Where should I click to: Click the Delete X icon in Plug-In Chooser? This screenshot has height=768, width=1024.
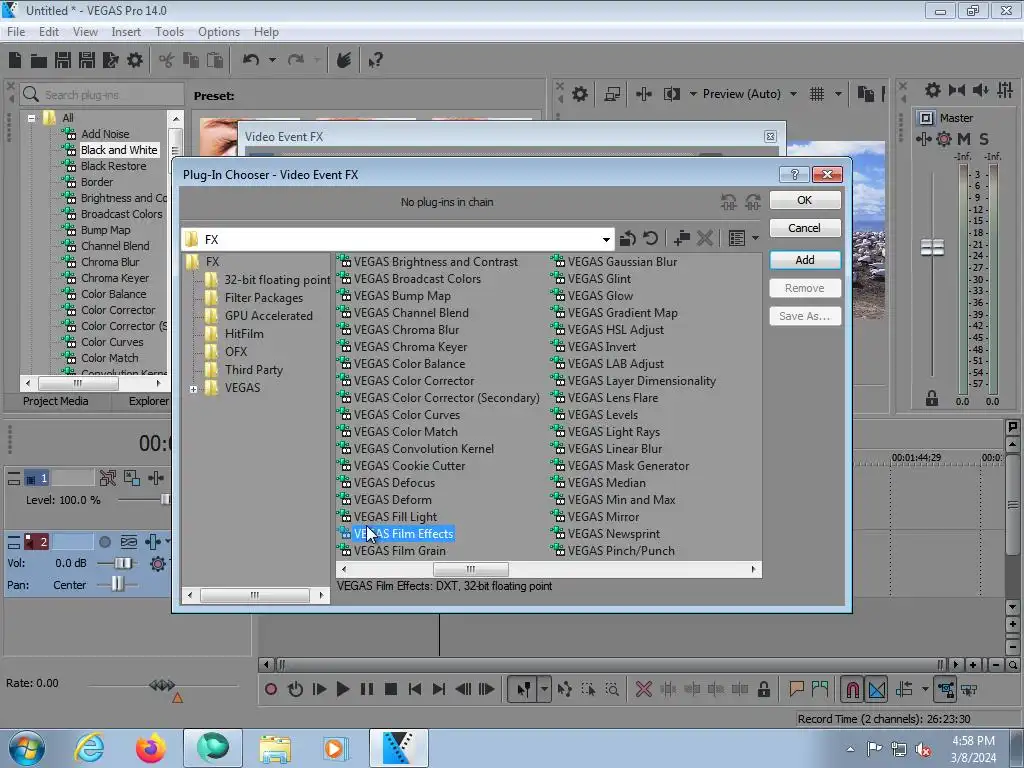pyautogui.click(x=705, y=238)
